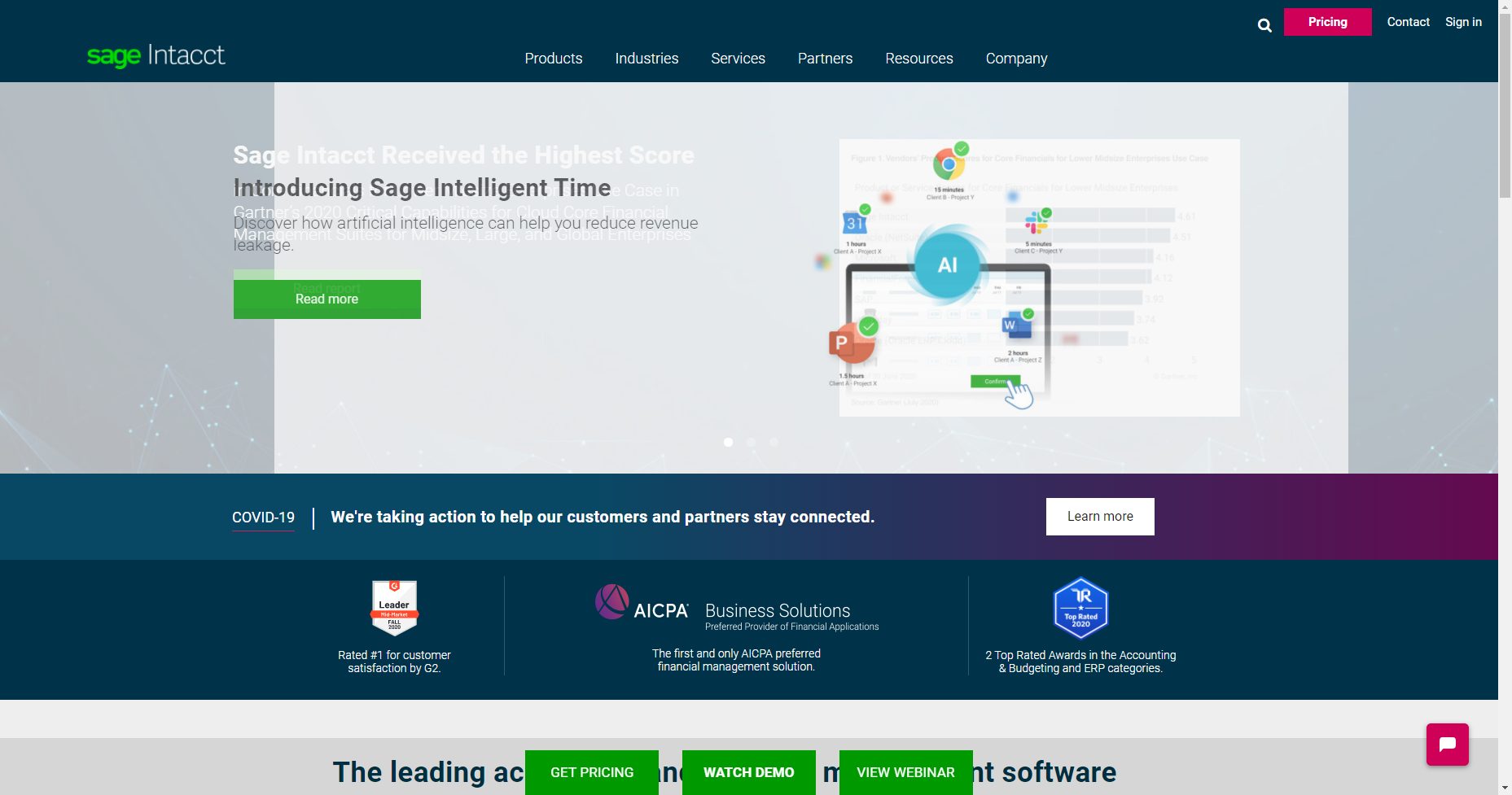Click the search magnifier icon

point(1264,25)
